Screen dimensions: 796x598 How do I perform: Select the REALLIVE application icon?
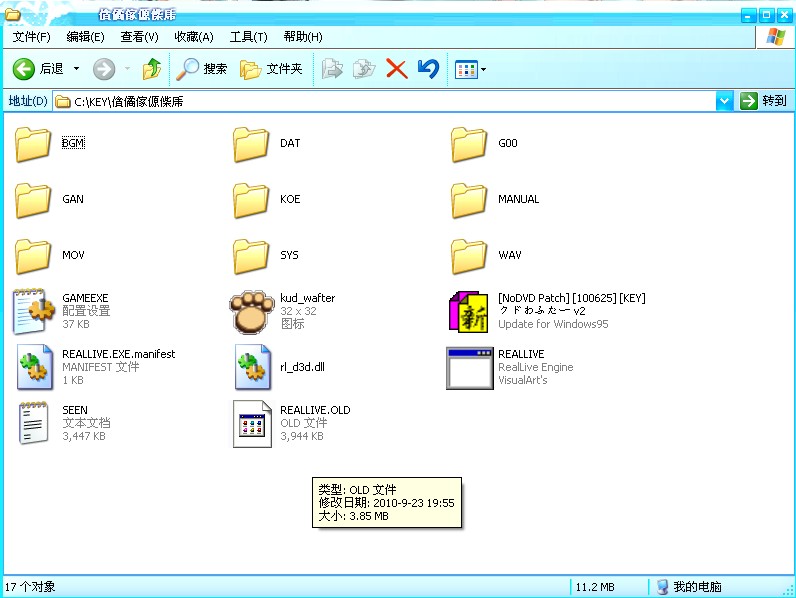tap(469, 367)
